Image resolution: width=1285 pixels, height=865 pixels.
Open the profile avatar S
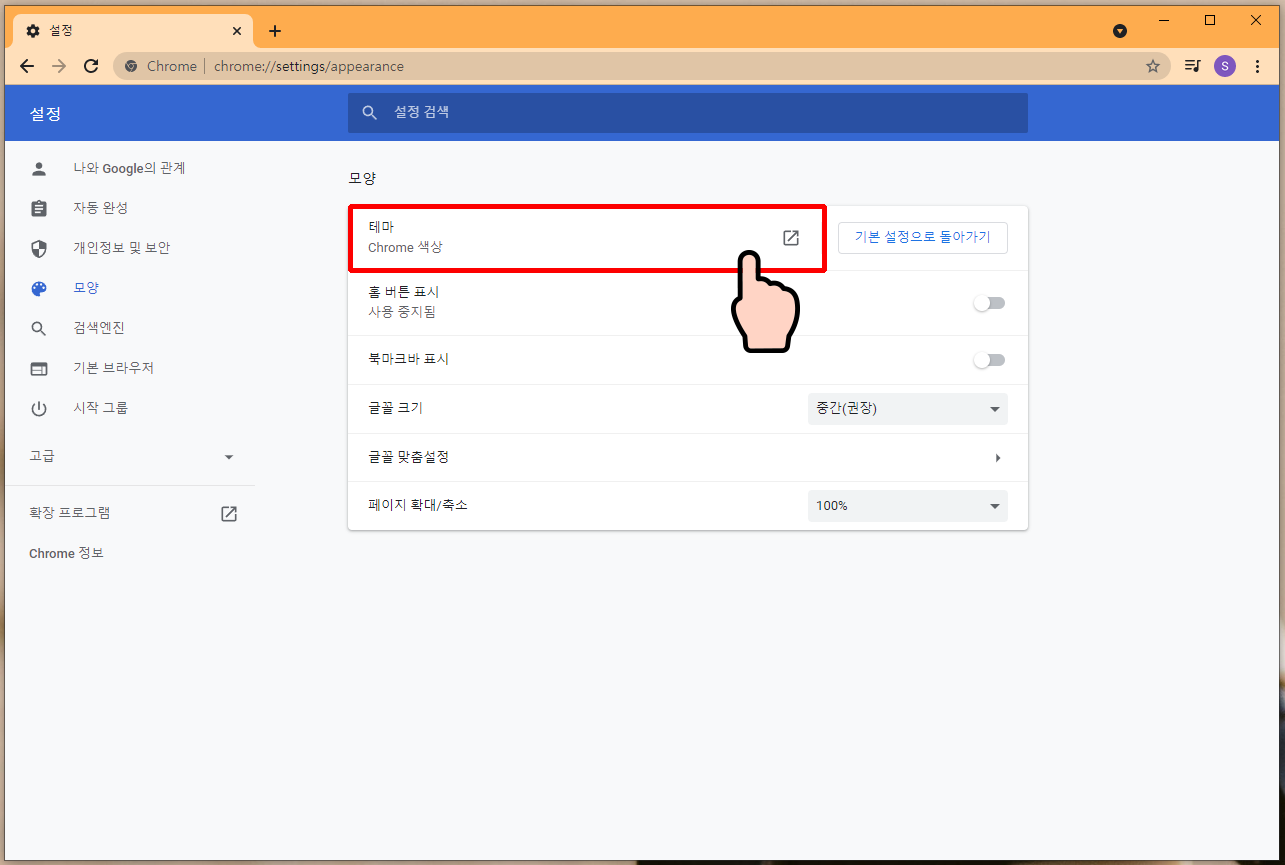(1225, 66)
